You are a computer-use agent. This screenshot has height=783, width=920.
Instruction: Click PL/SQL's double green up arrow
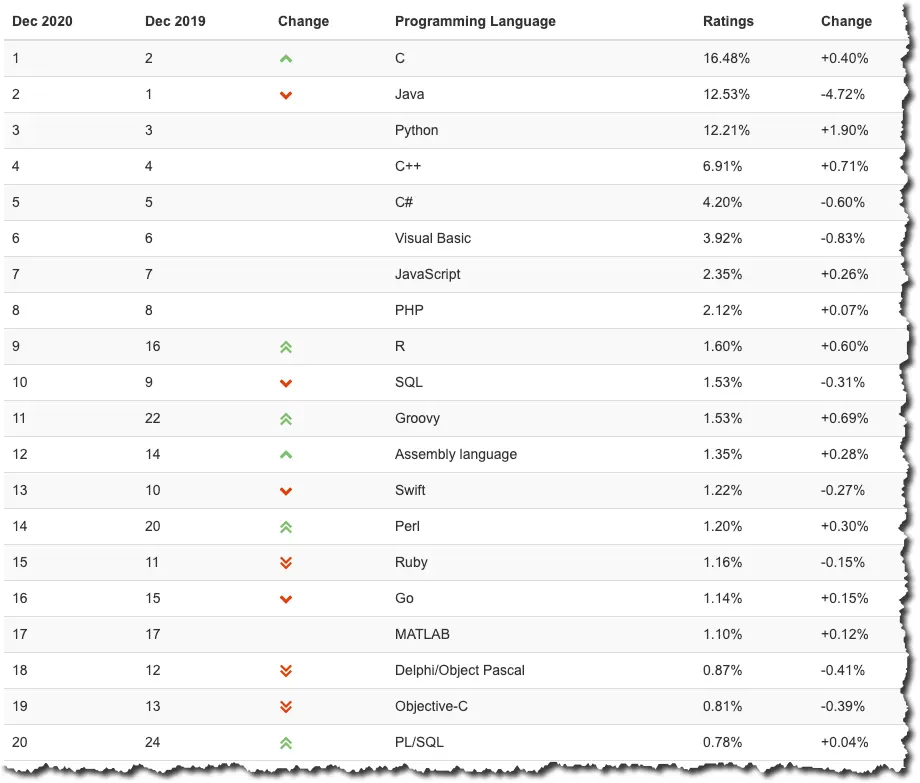point(286,743)
